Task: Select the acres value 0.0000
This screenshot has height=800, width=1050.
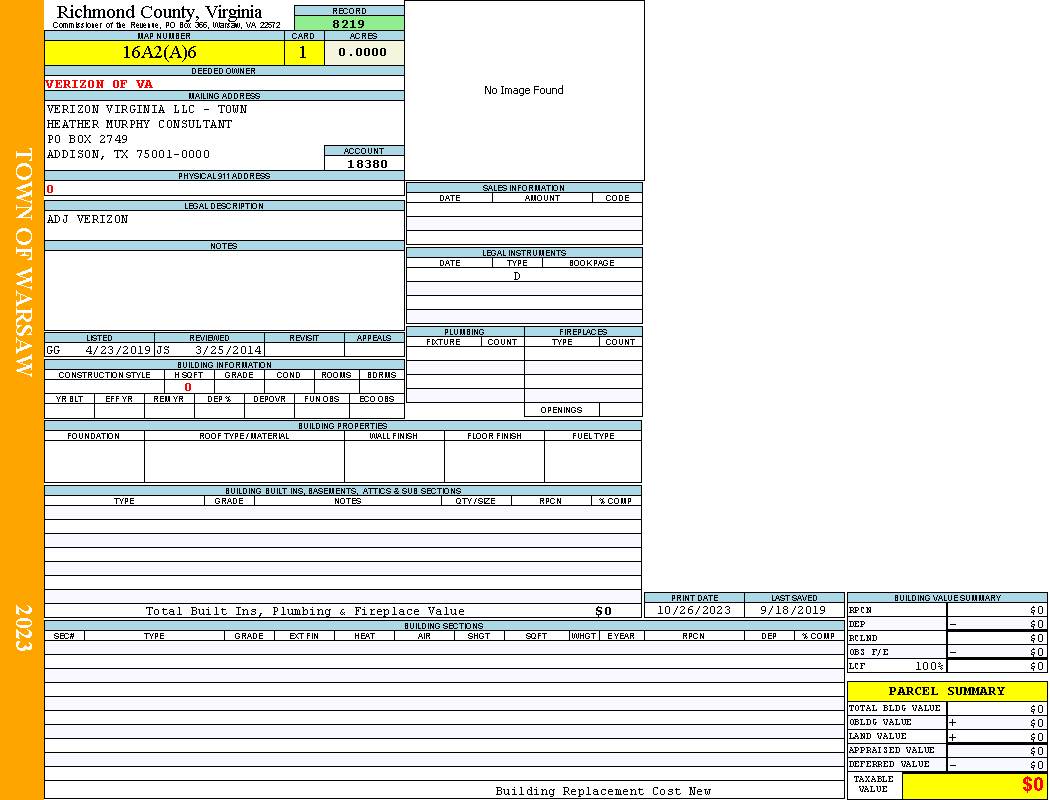Action: [x=363, y=53]
